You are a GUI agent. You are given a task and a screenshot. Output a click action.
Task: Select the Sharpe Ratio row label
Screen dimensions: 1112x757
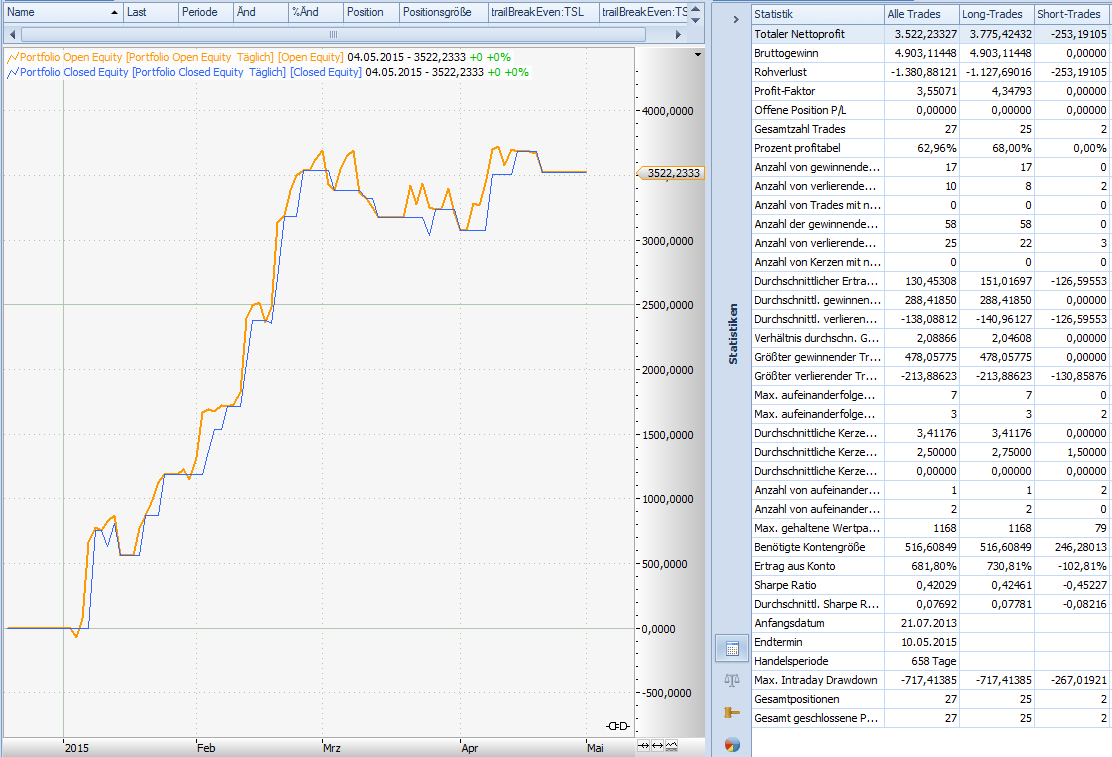point(785,585)
